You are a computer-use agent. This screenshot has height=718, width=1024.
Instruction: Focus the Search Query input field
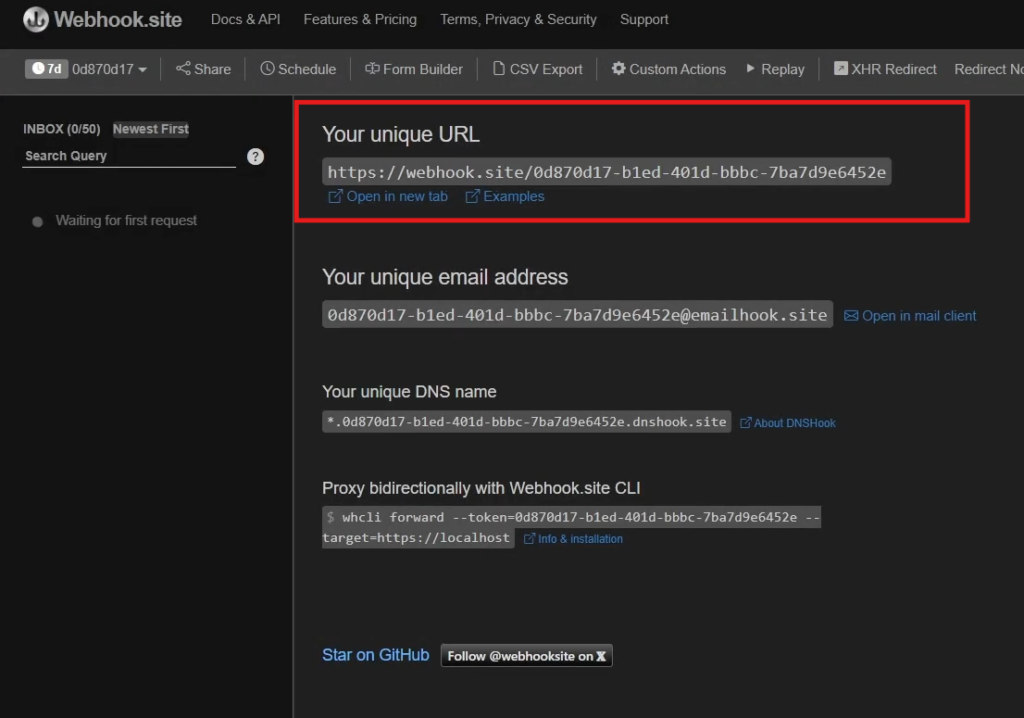[x=129, y=156]
